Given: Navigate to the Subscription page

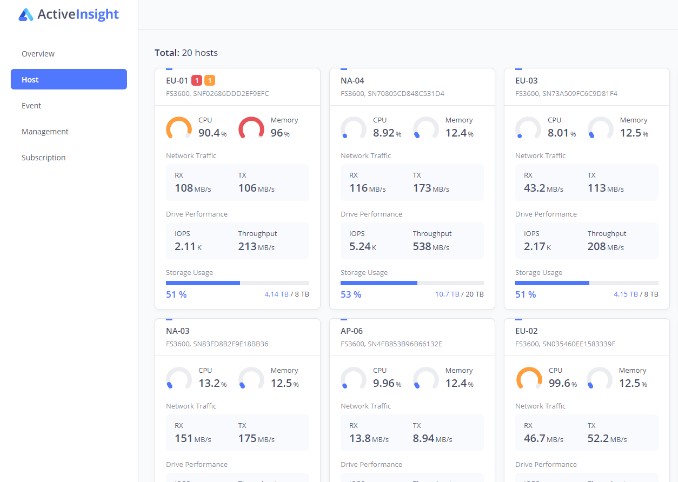Looking at the screenshot, I should pyautogui.click(x=44, y=157).
